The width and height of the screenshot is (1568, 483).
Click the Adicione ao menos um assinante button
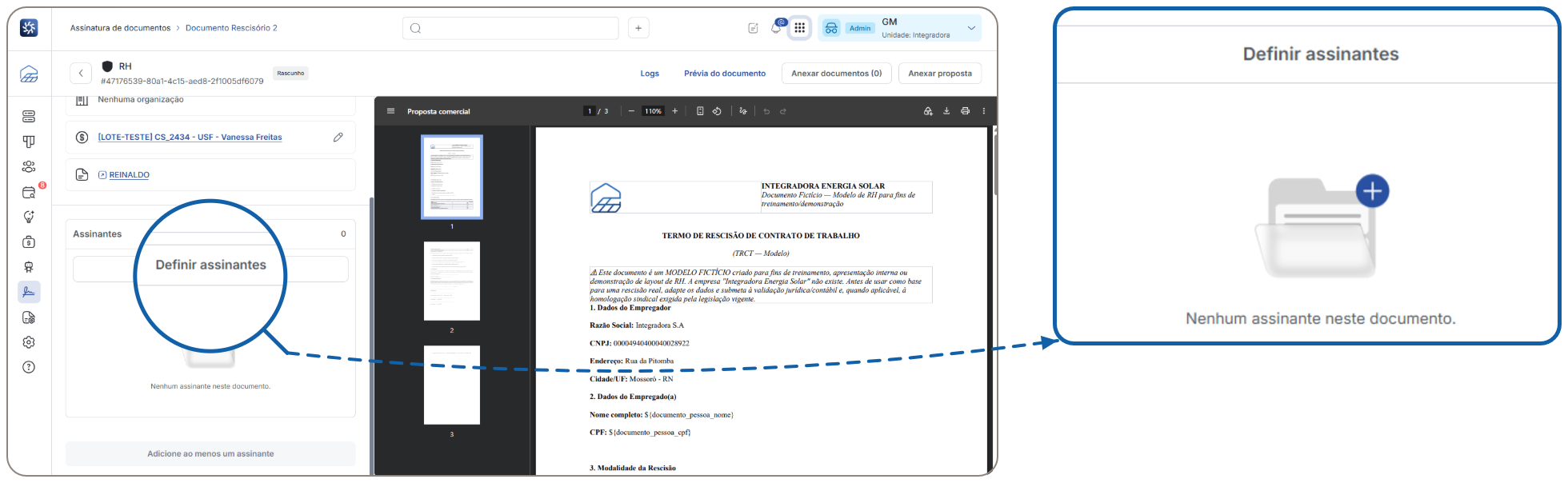[x=210, y=453]
